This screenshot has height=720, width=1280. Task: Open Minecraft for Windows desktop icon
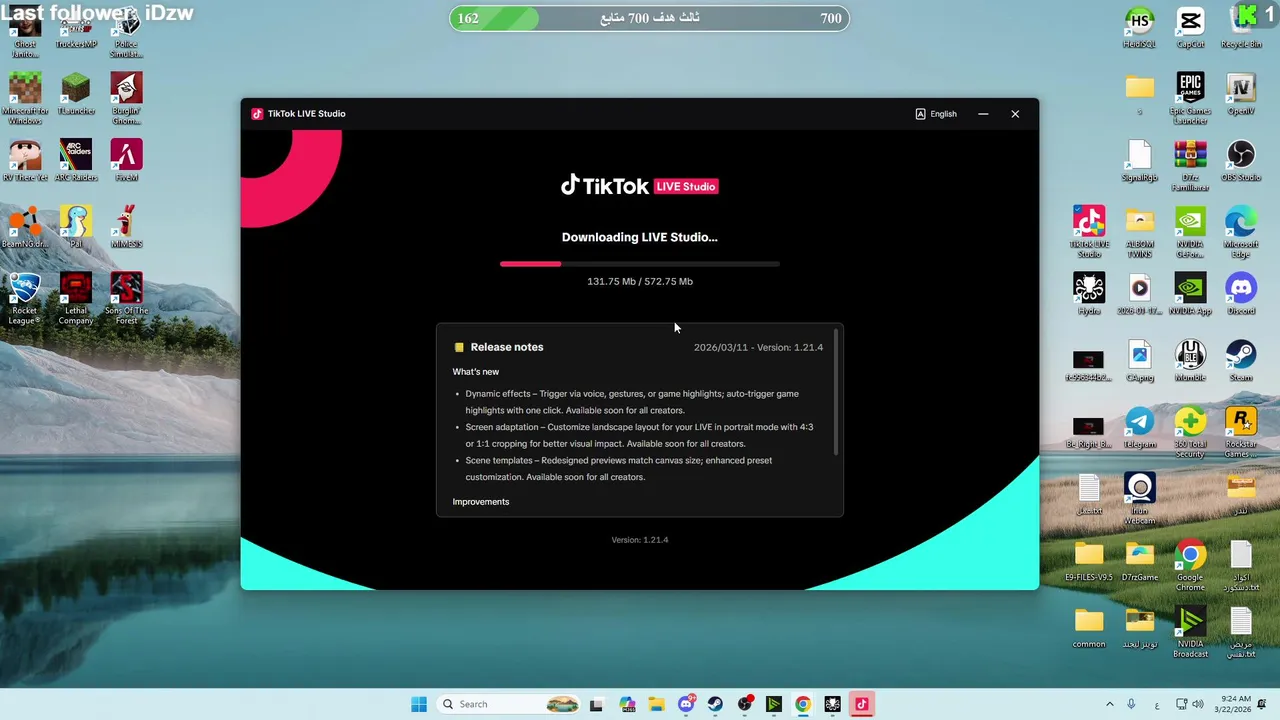(25, 99)
